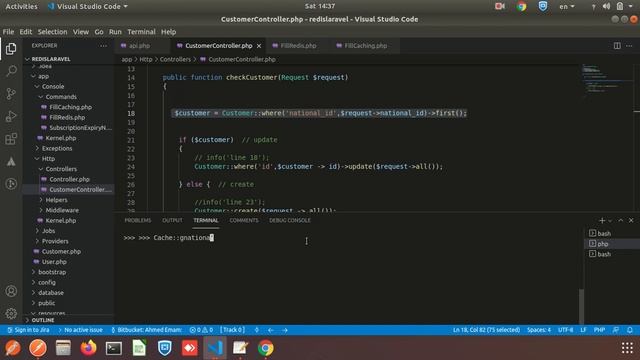Viewport: 640px width, 360px height.
Task: Maximize the terminal panel with caret icon
Action: click(620, 220)
